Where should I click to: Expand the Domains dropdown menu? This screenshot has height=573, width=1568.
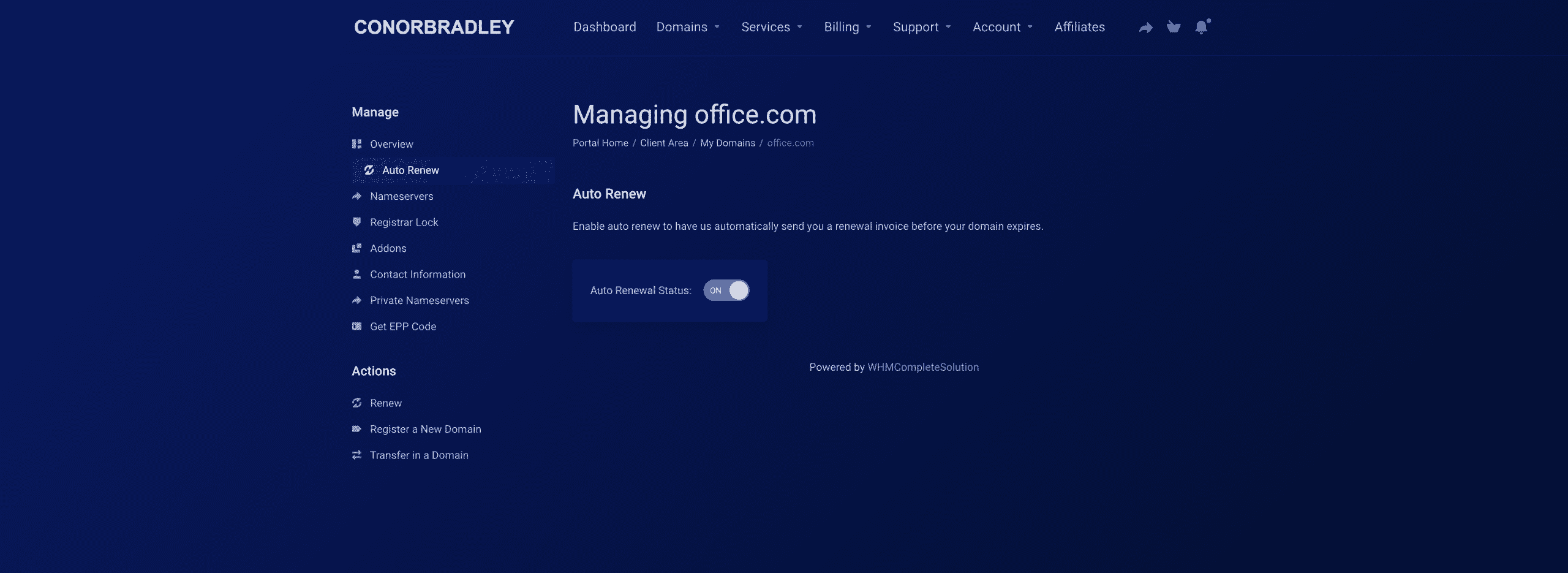click(688, 27)
